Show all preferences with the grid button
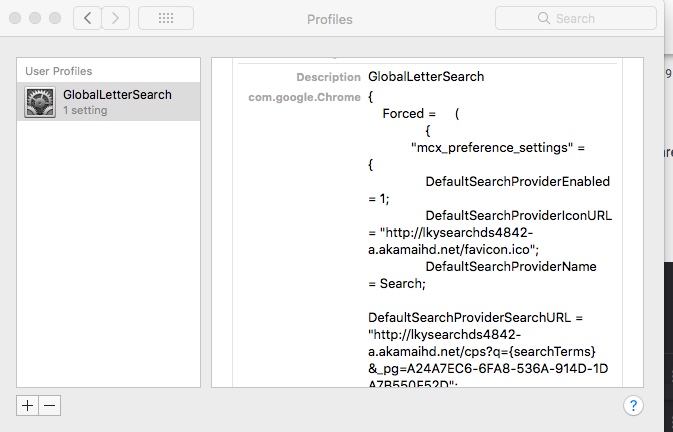 click(166, 18)
